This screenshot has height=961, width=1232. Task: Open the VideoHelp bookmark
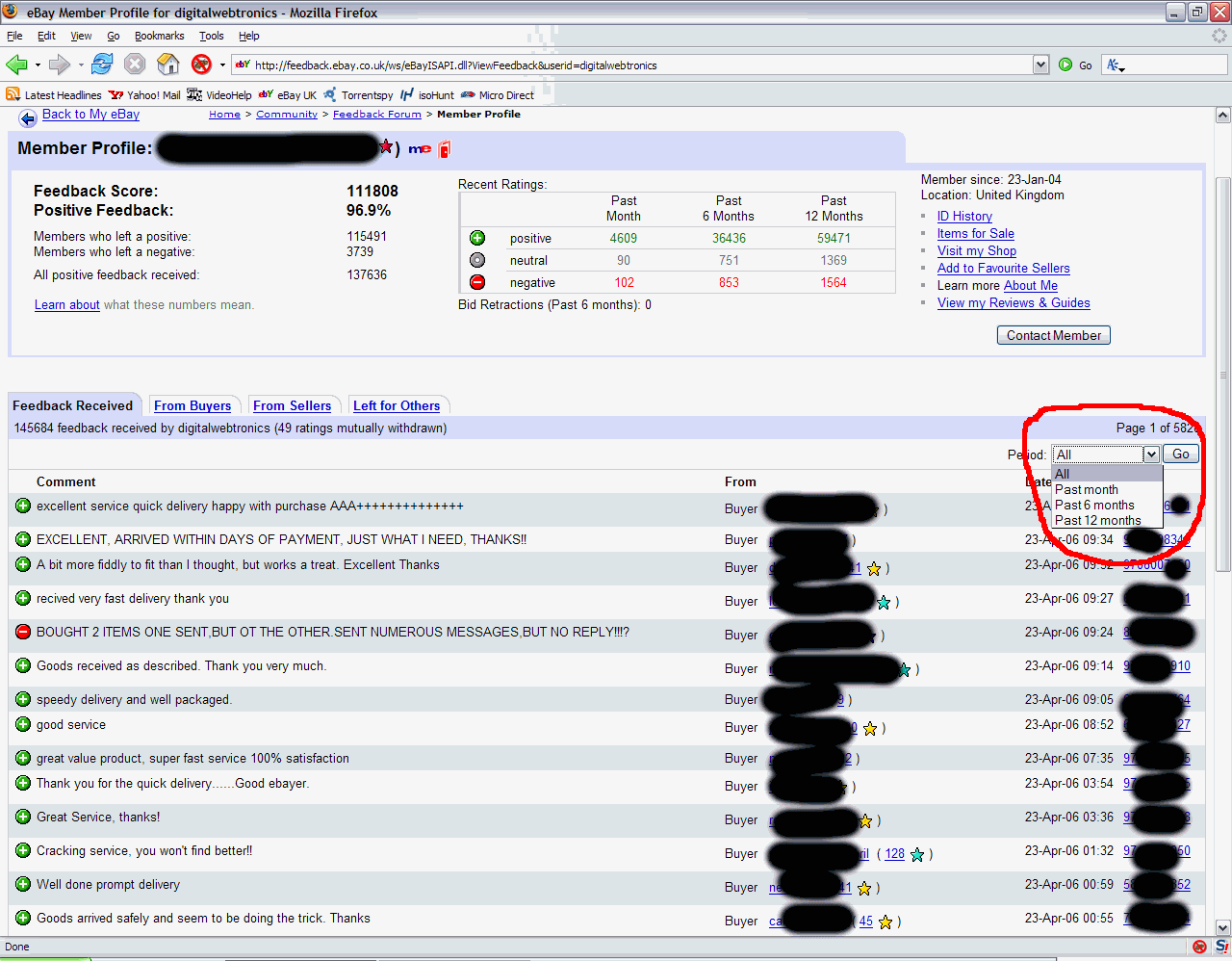click(x=219, y=95)
